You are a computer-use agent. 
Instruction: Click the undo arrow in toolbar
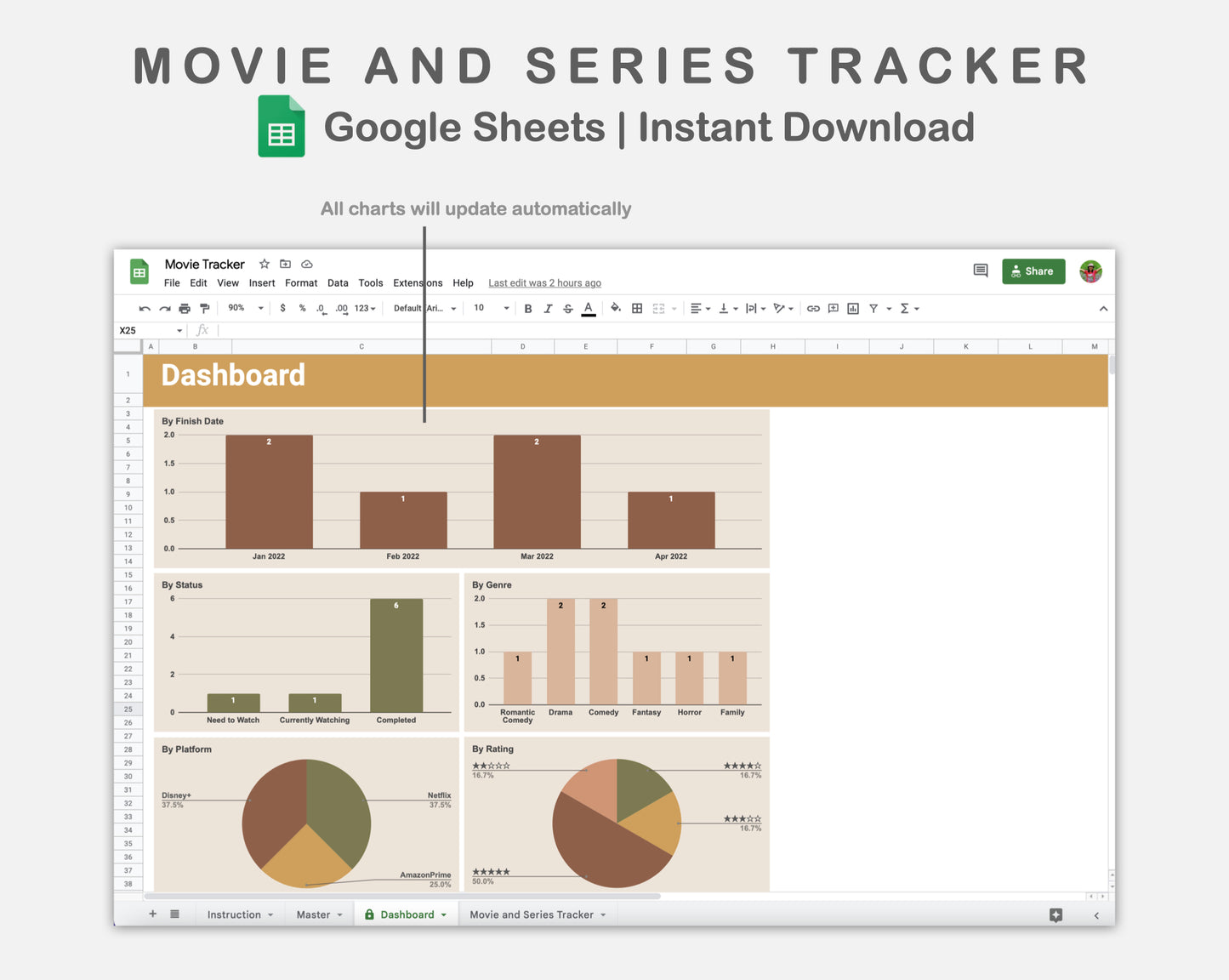(x=145, y=309)
